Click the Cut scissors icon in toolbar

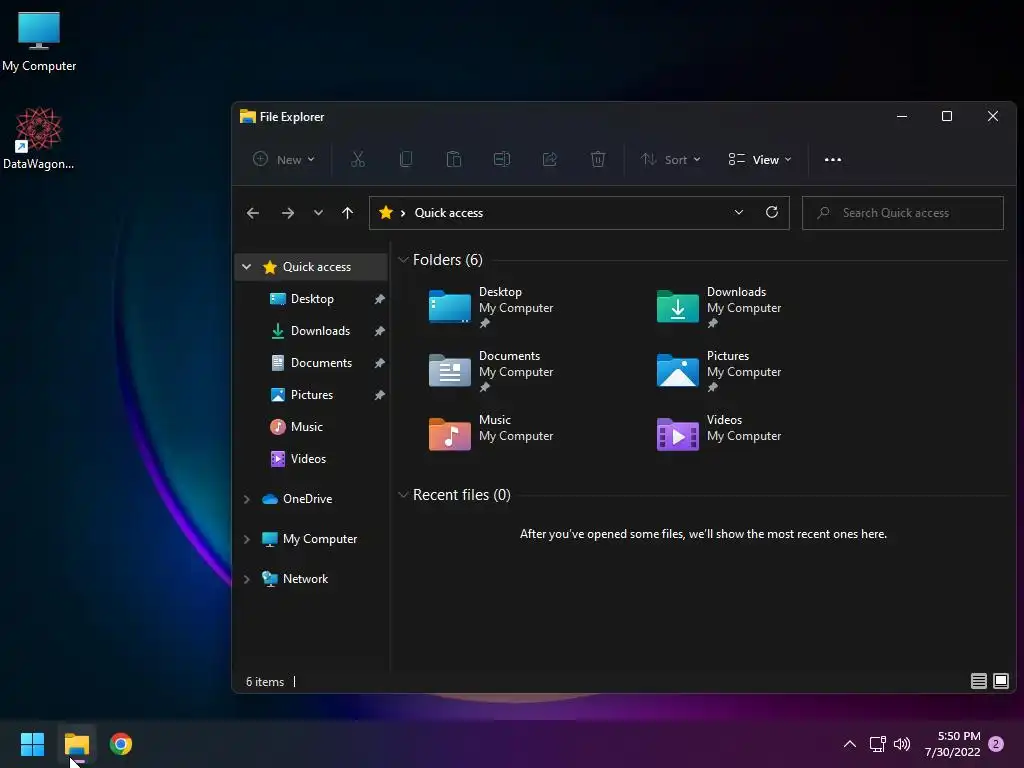[358, 159]
